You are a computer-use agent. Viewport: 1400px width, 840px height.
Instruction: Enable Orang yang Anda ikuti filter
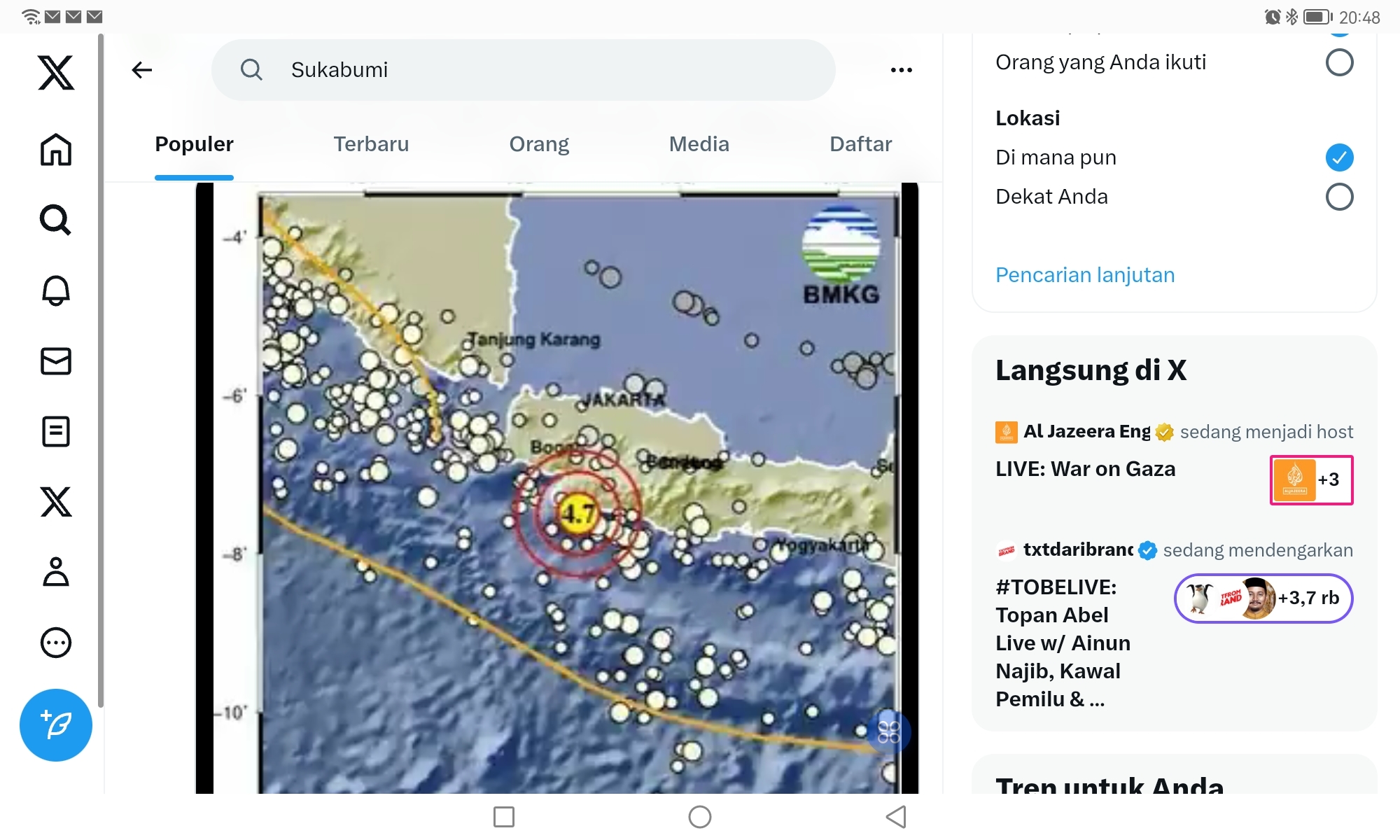pos(1339,62)
